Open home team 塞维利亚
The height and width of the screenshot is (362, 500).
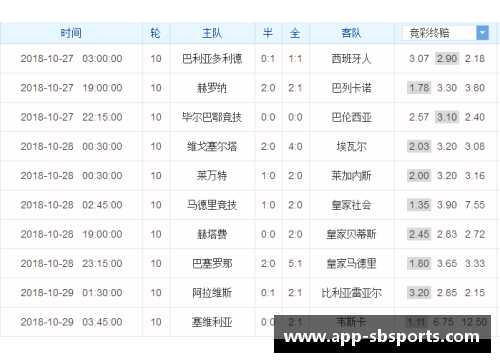click(212, 322)
